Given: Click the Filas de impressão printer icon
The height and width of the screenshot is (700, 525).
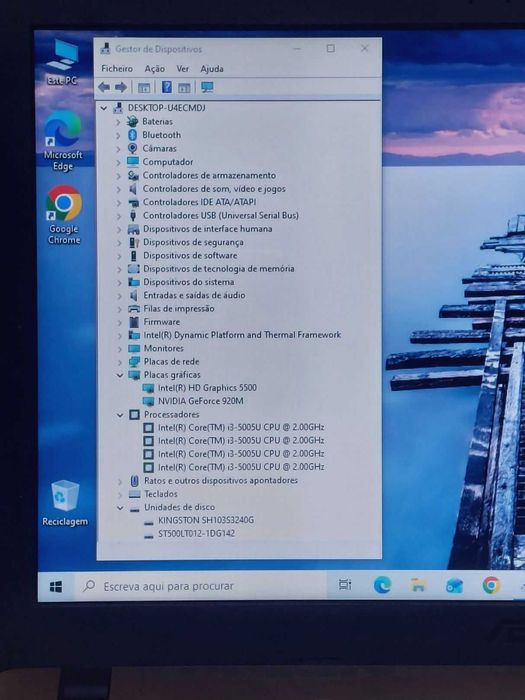Looking at the screenshot, I should (x=133, y=308).
